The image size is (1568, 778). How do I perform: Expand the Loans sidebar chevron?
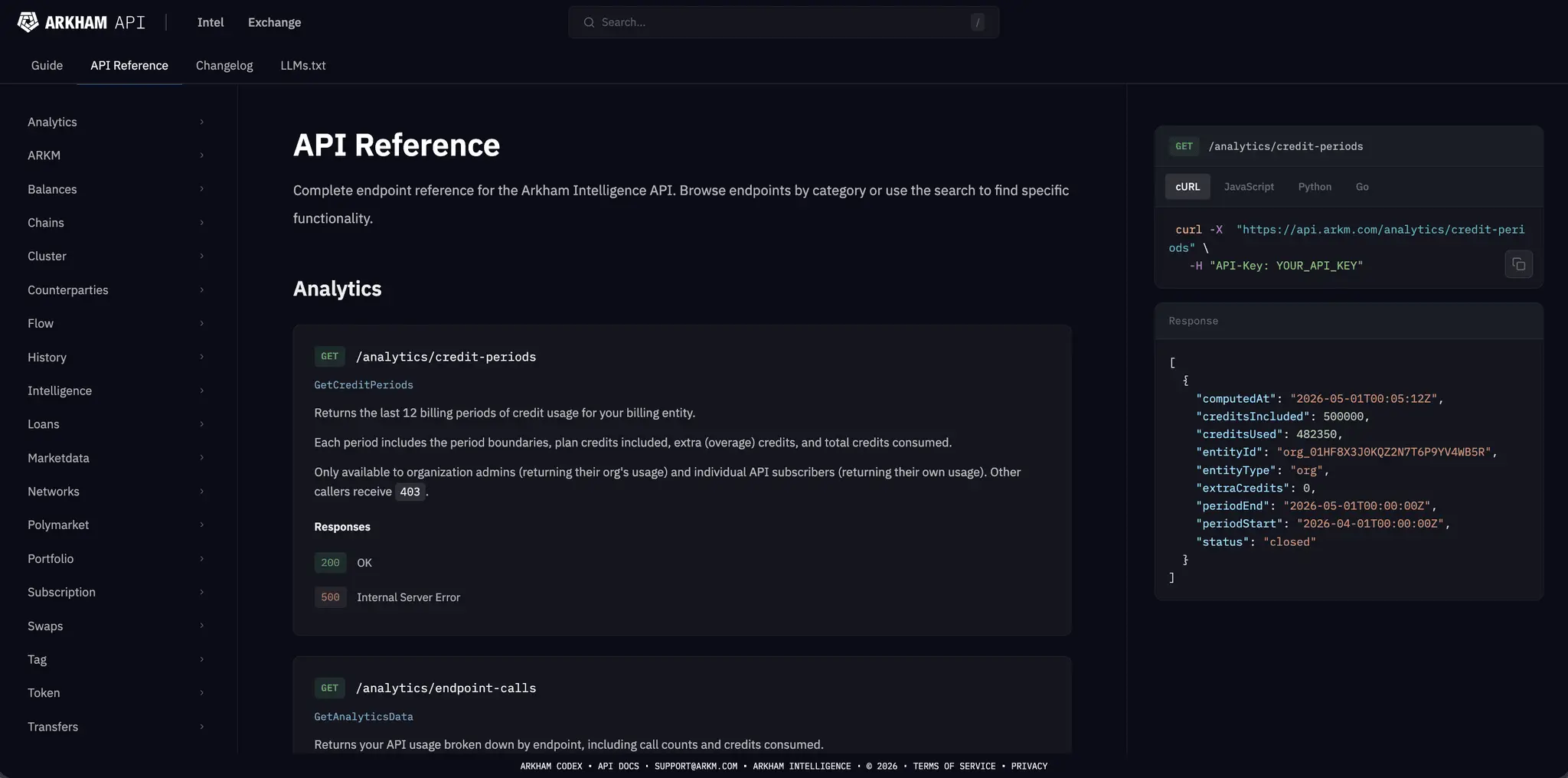[x=201, y=424]
